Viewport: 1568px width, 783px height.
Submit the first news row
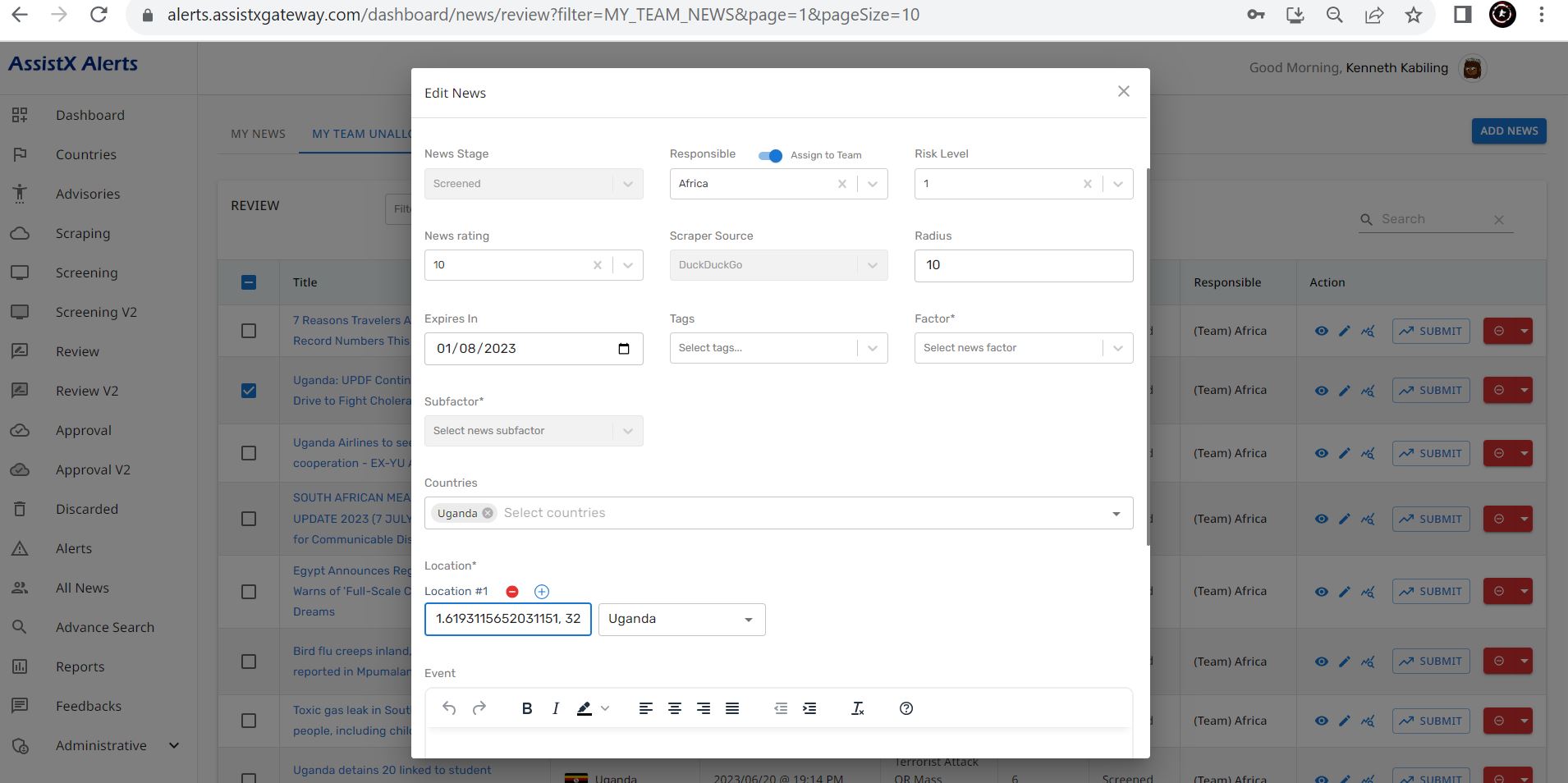coord(1431,331)
